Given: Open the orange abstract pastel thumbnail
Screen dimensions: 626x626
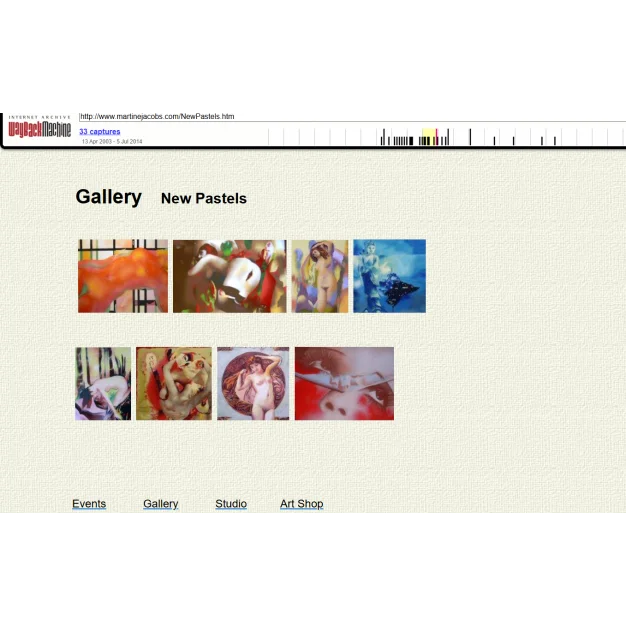Looking at the screenshot, I should click(123, 276).
